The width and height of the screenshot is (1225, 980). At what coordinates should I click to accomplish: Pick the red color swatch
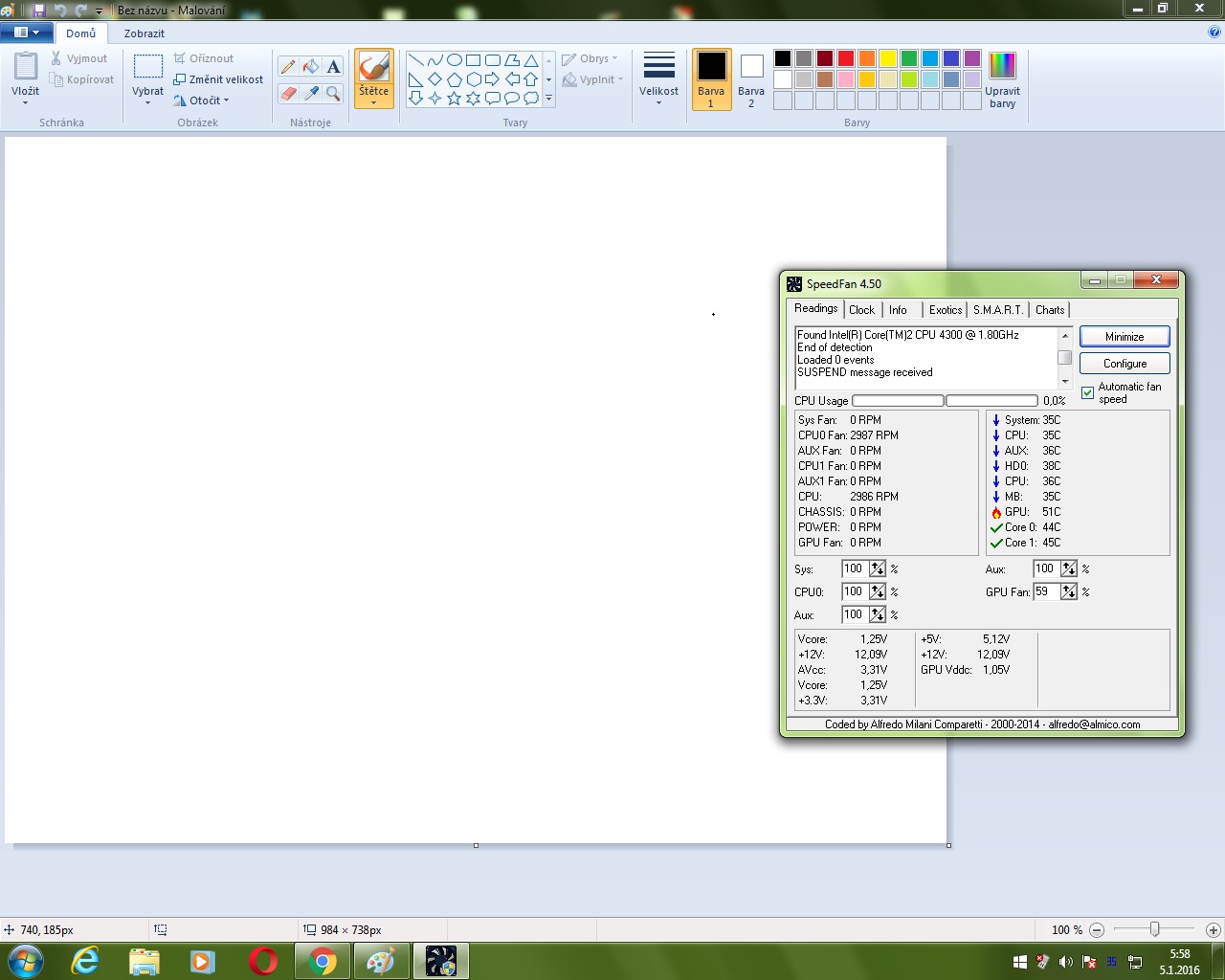(x=846, y=58)
